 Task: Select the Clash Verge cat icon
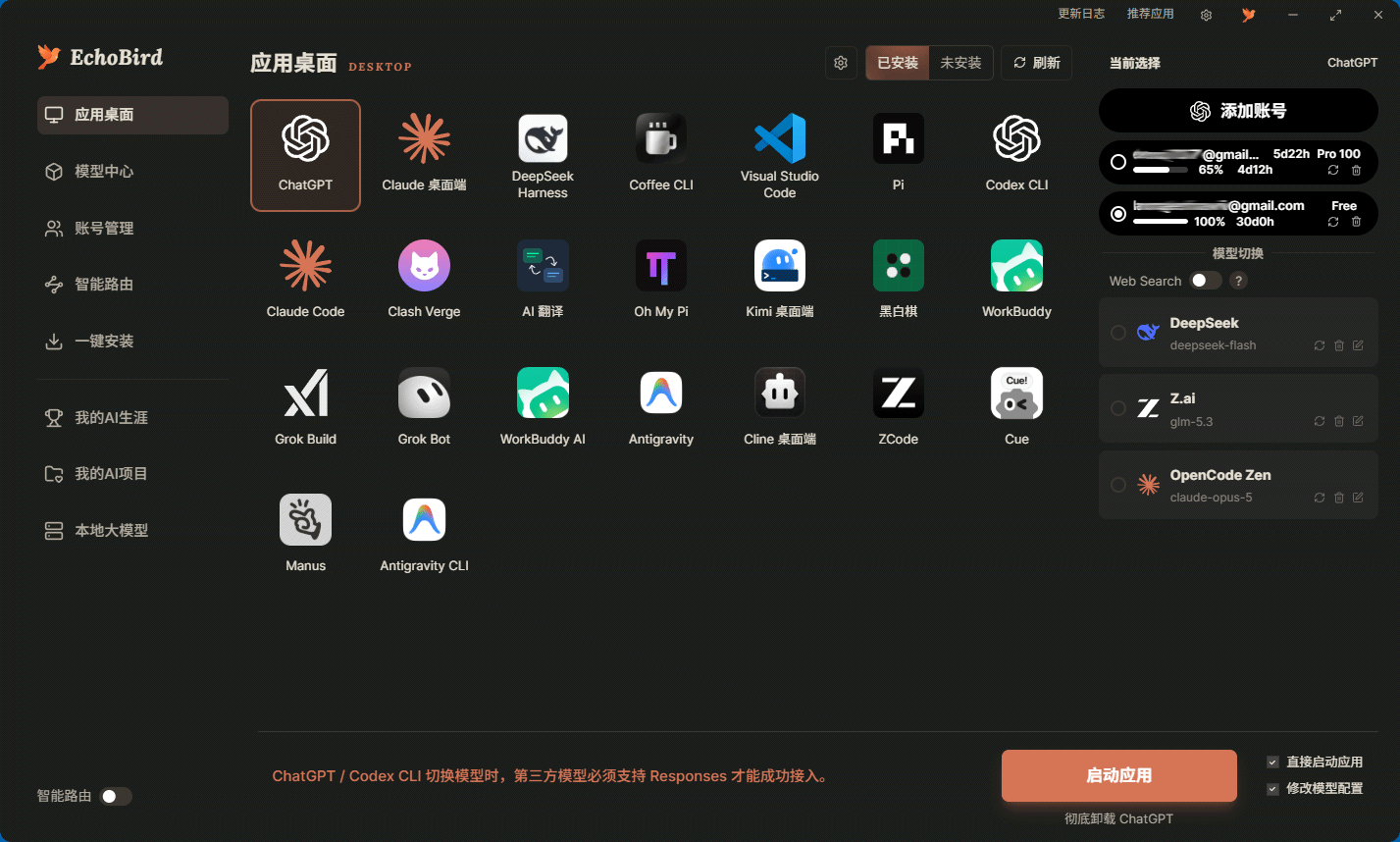[424, 265]
